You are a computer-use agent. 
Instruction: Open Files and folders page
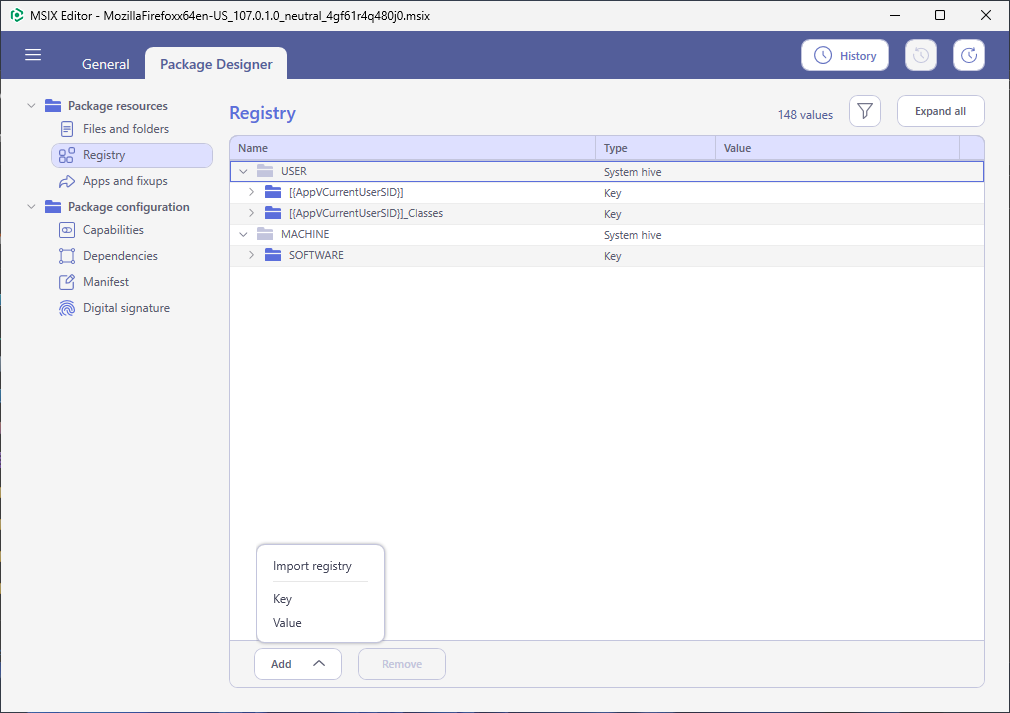click(126, 129)
